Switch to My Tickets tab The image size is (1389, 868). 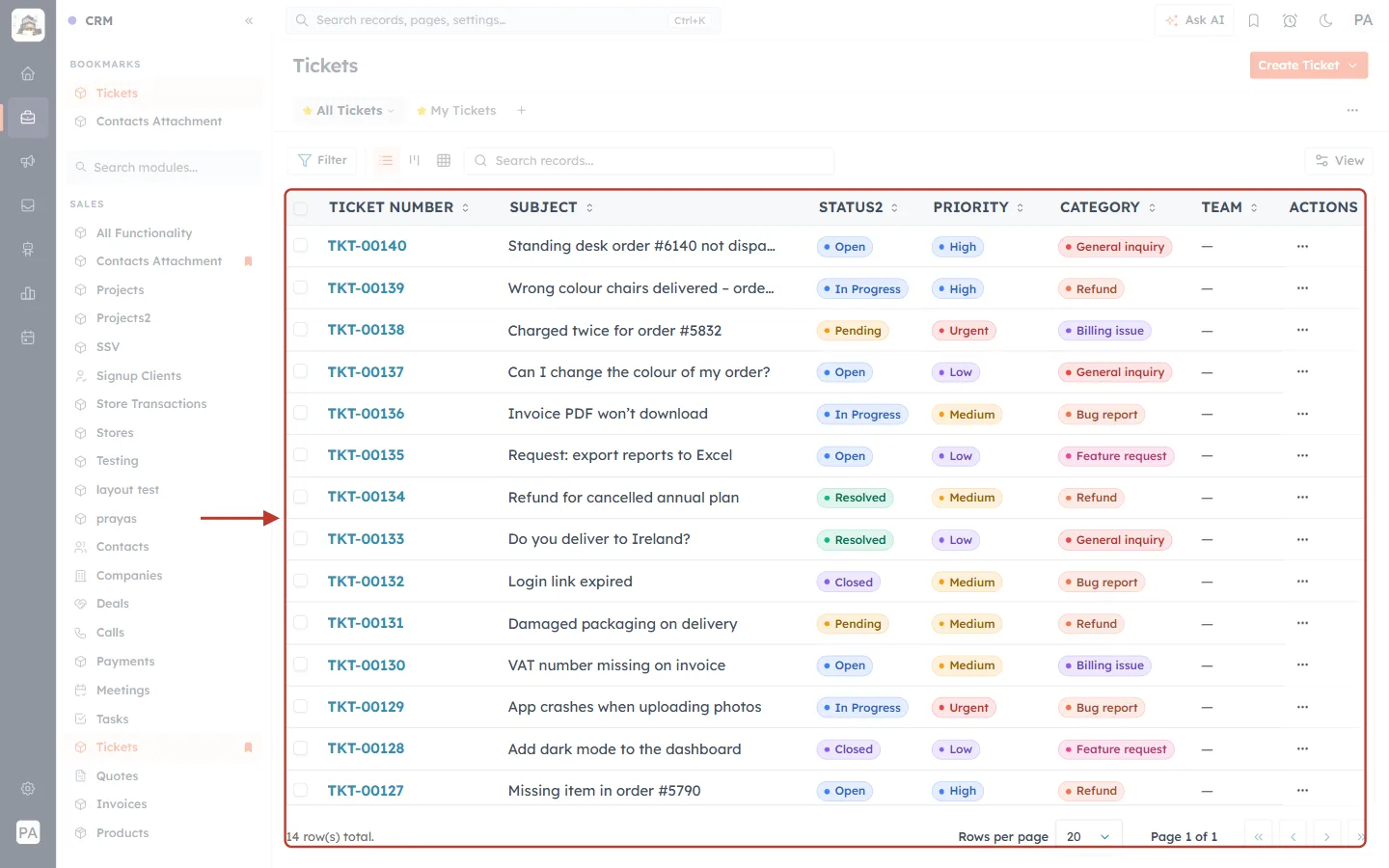coord(456,111)
